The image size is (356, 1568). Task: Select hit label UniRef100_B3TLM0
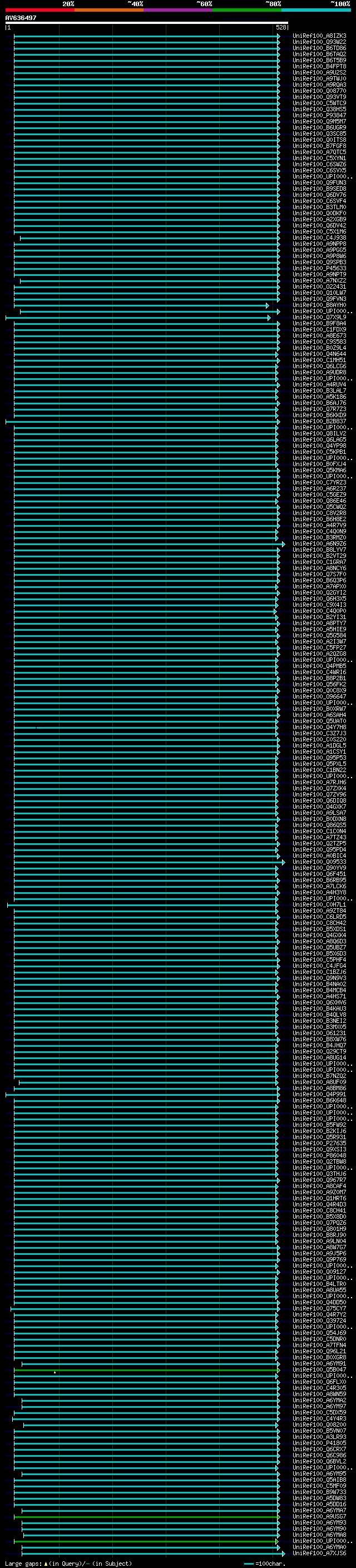point(319,207)
